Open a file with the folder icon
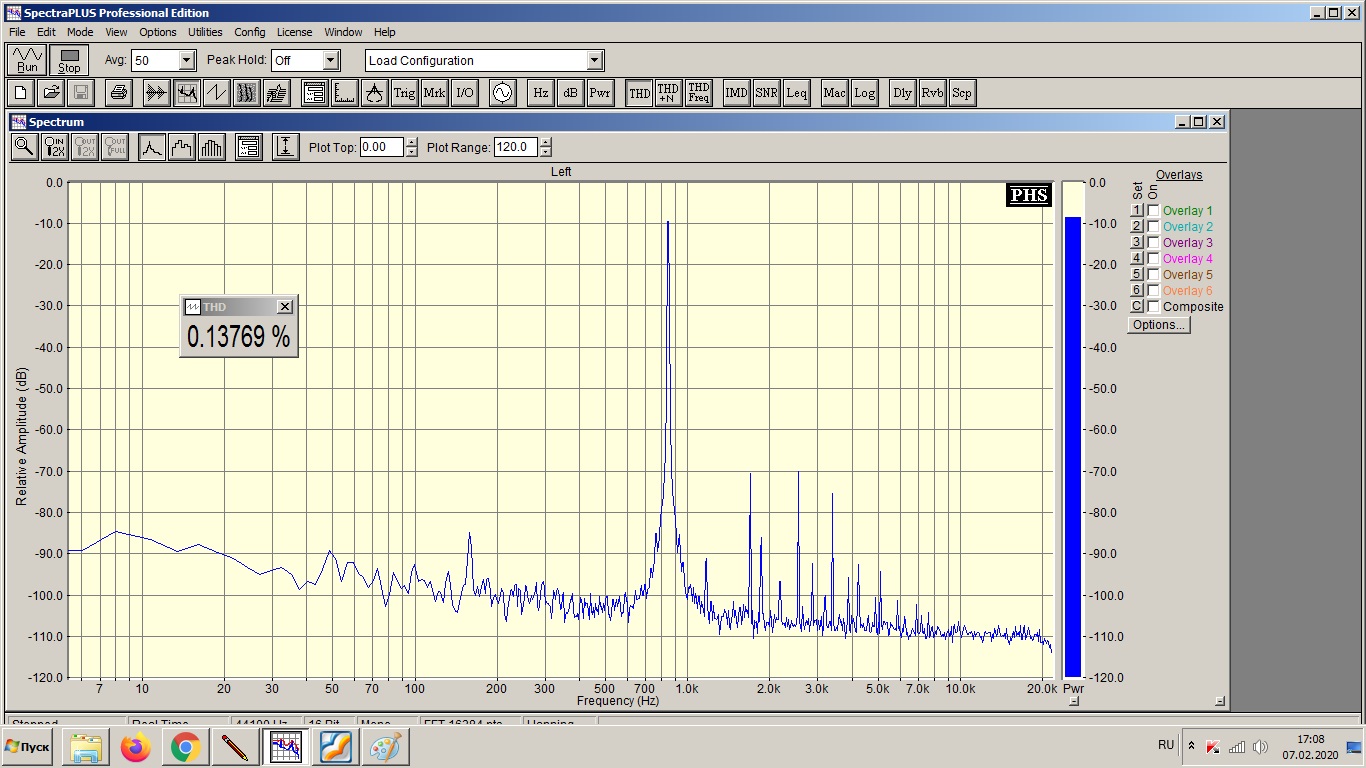The height and width of the screenshot is (768, 1366). 51,93
